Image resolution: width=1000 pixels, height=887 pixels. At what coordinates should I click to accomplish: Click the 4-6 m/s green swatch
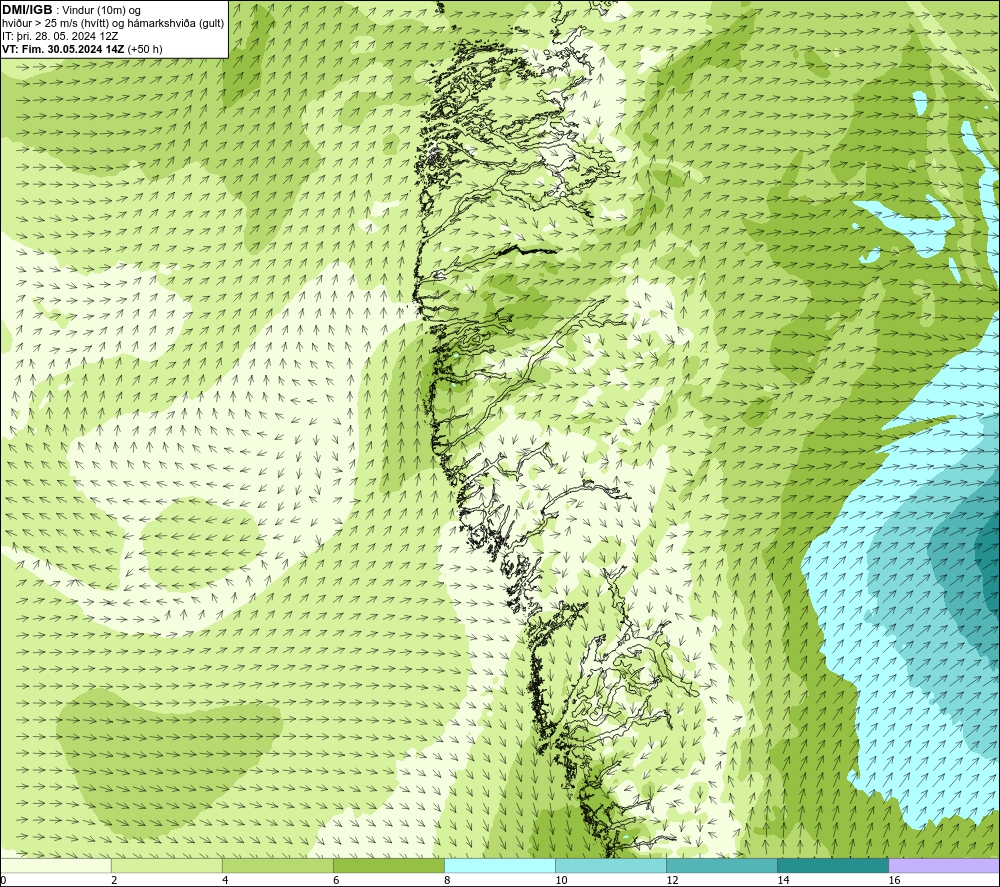pyautogui.click(x=278, y=865)
